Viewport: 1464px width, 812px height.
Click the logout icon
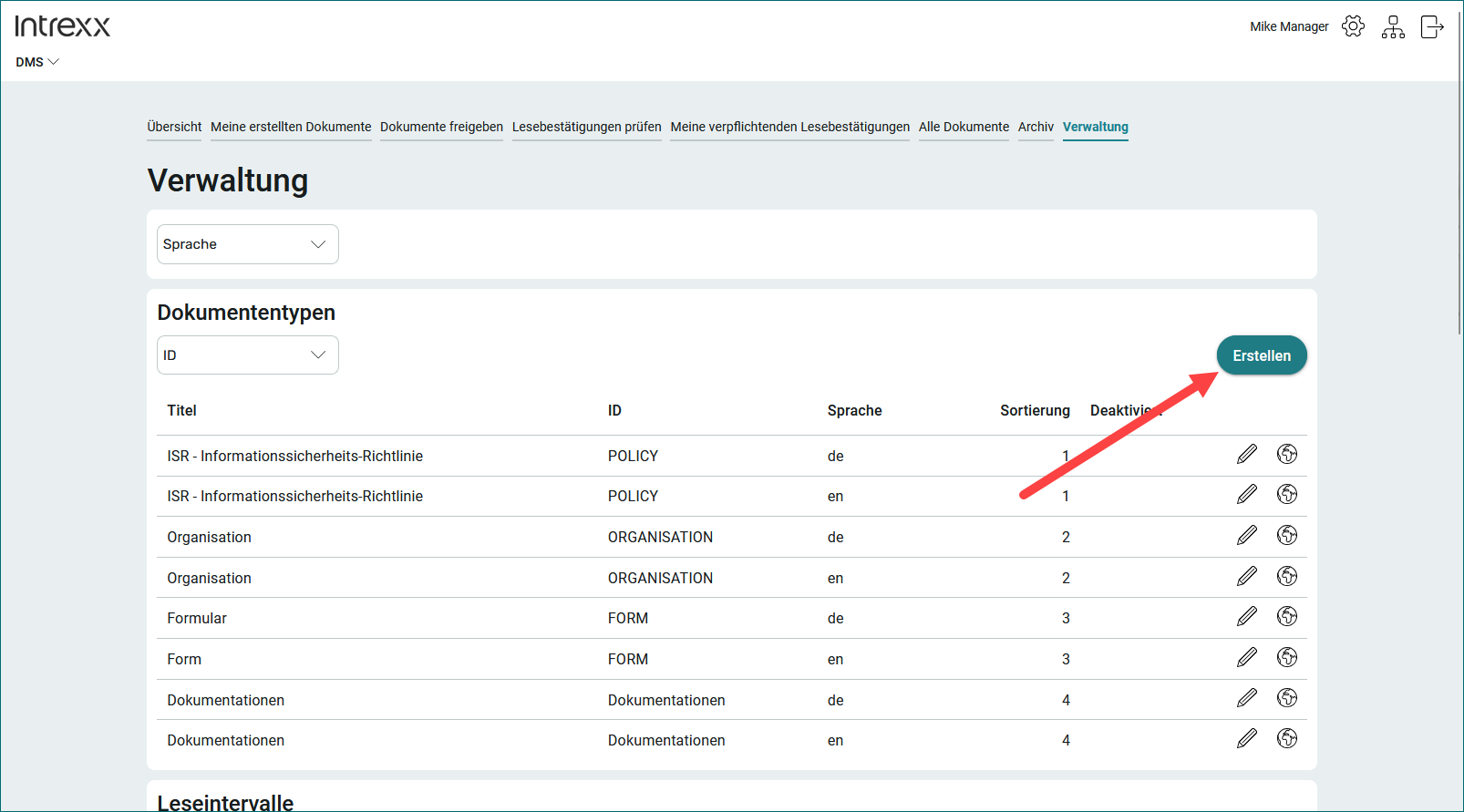pos(1432,26)
